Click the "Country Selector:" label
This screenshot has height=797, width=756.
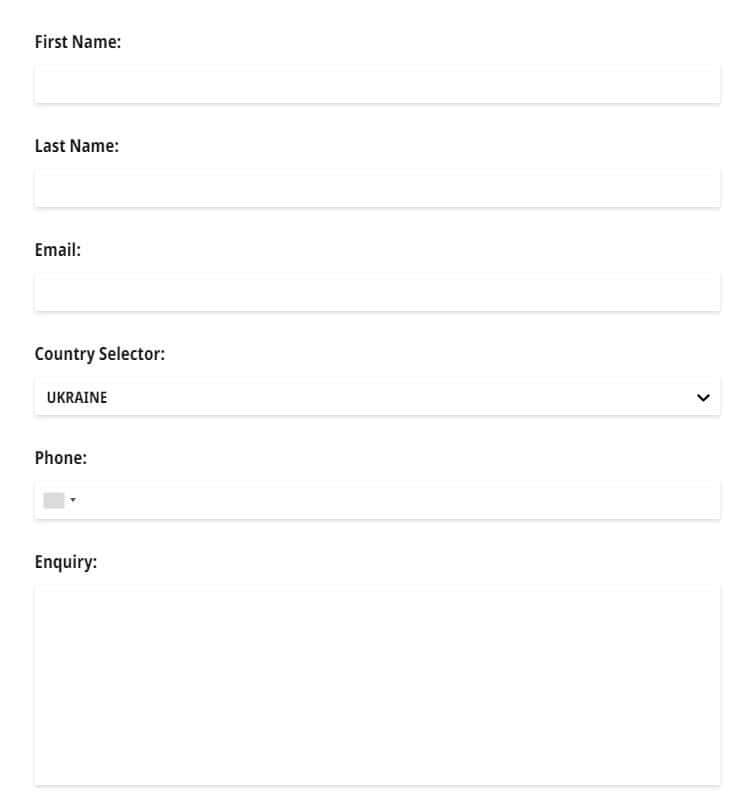[99, 354]
